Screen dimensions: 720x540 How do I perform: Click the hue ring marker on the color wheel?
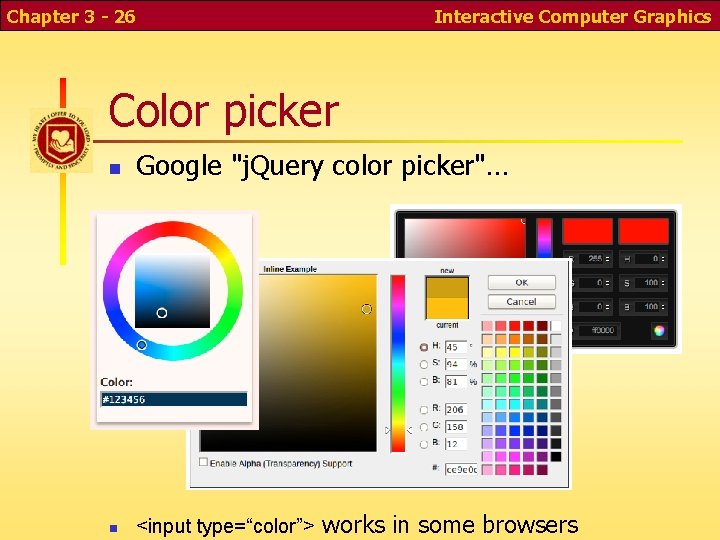tap(141, 344)
